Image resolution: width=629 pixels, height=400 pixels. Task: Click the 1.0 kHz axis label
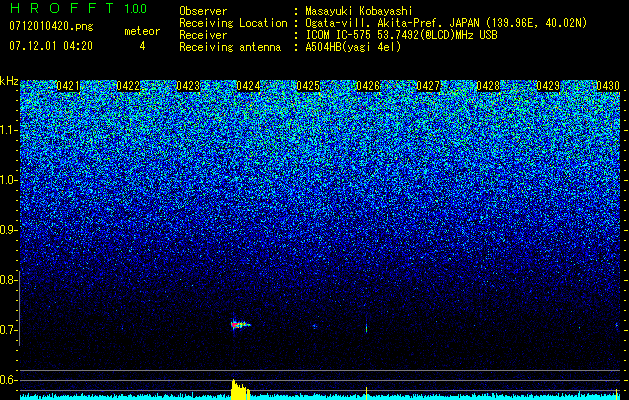click(9, 180)
